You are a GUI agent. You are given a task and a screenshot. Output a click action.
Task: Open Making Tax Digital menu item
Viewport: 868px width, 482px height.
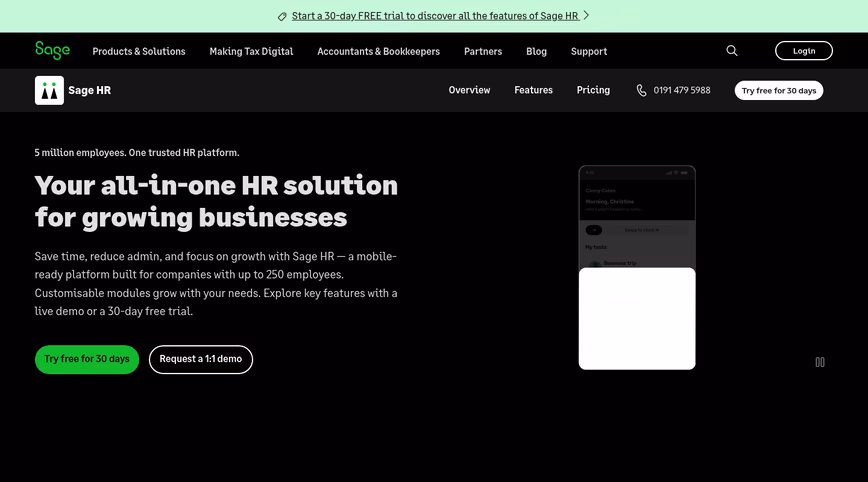[x=251, y=51]
